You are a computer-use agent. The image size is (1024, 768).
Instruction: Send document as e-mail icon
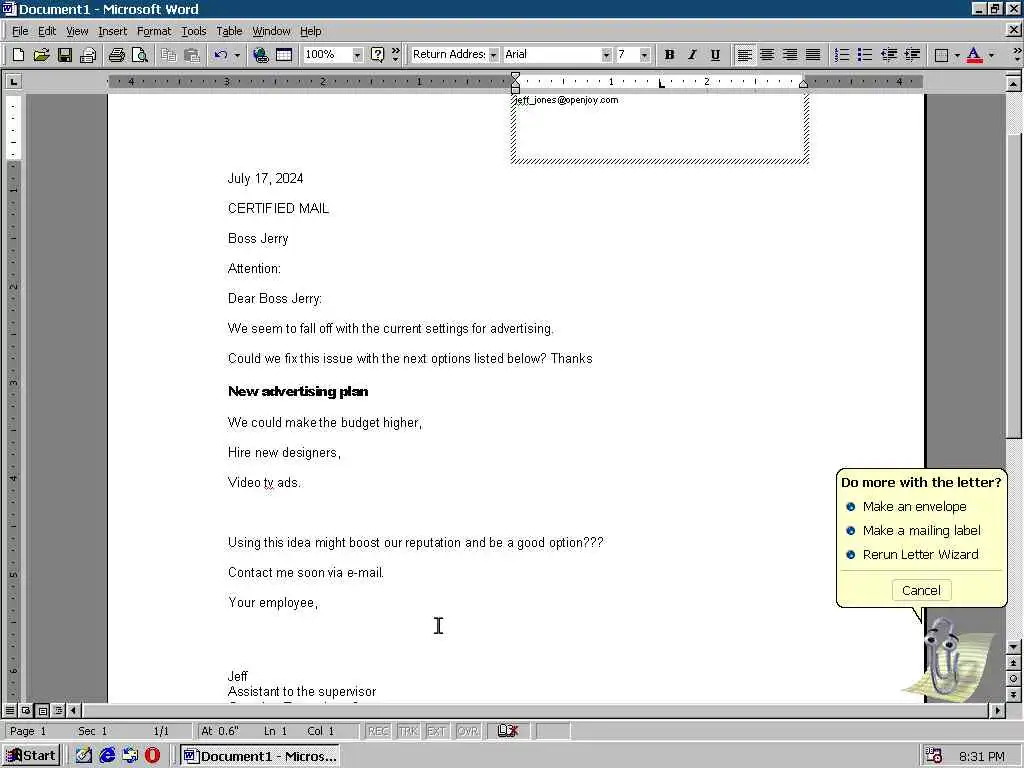[x=88, y=55]
